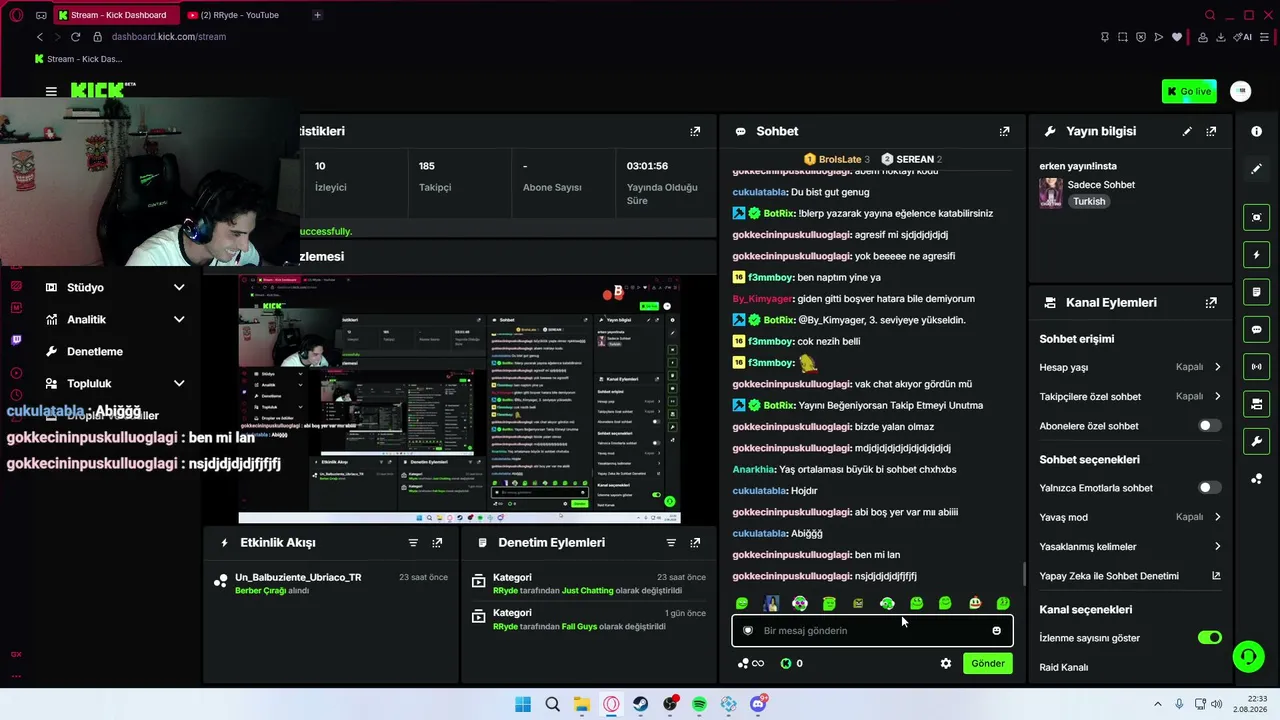The width and height of the screenshot is (1280, 720).
Task: Open the emoji picker in the message box
Action: [x=996, y=631]
